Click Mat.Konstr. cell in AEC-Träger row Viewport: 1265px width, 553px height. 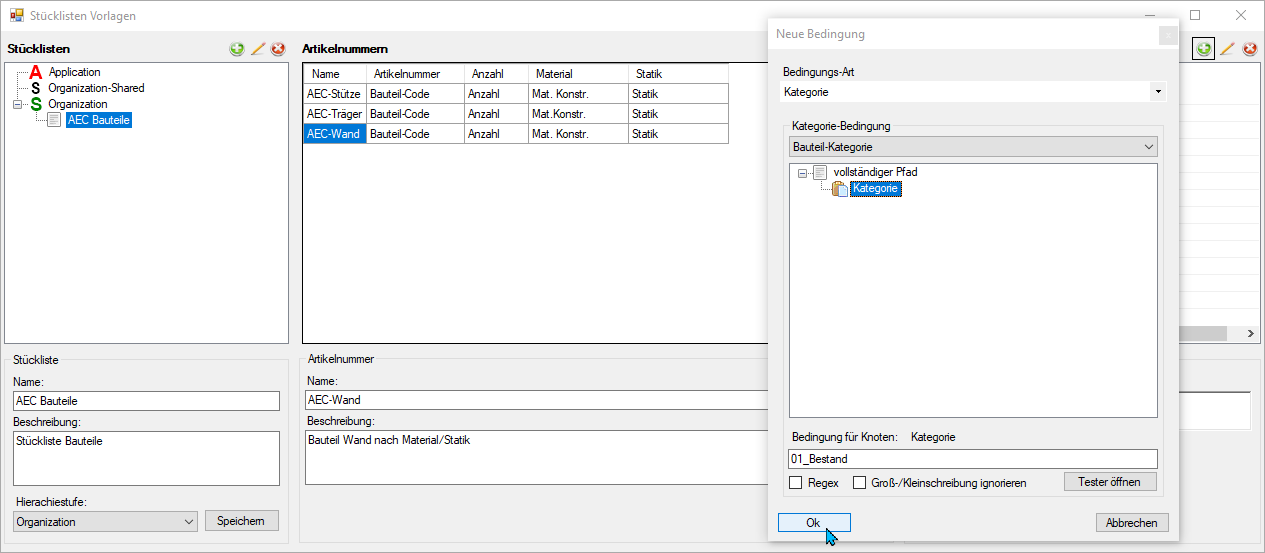tap(578, 114)
